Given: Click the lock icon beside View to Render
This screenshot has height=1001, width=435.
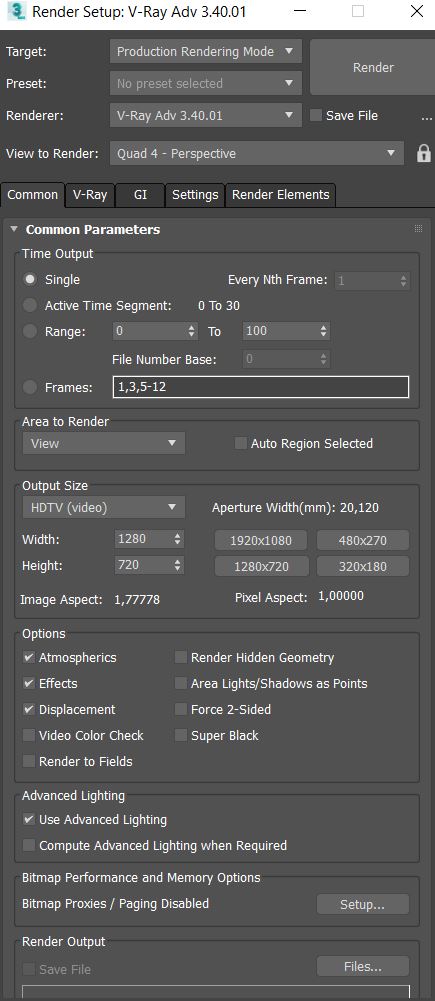Looking at the screenshot, I should 424,154.
